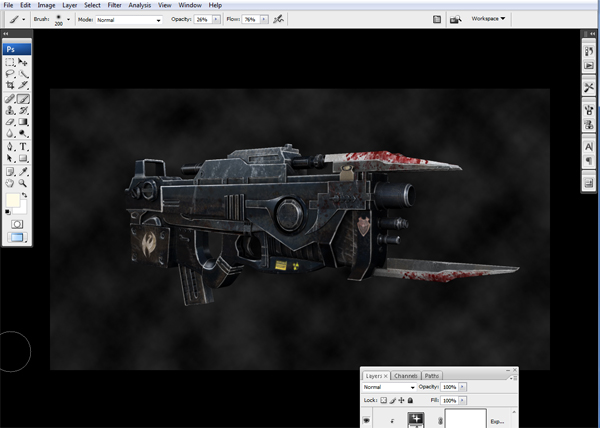Open the Brushes panel icon in dock
The image size is (600, 428).
[589, 110]
